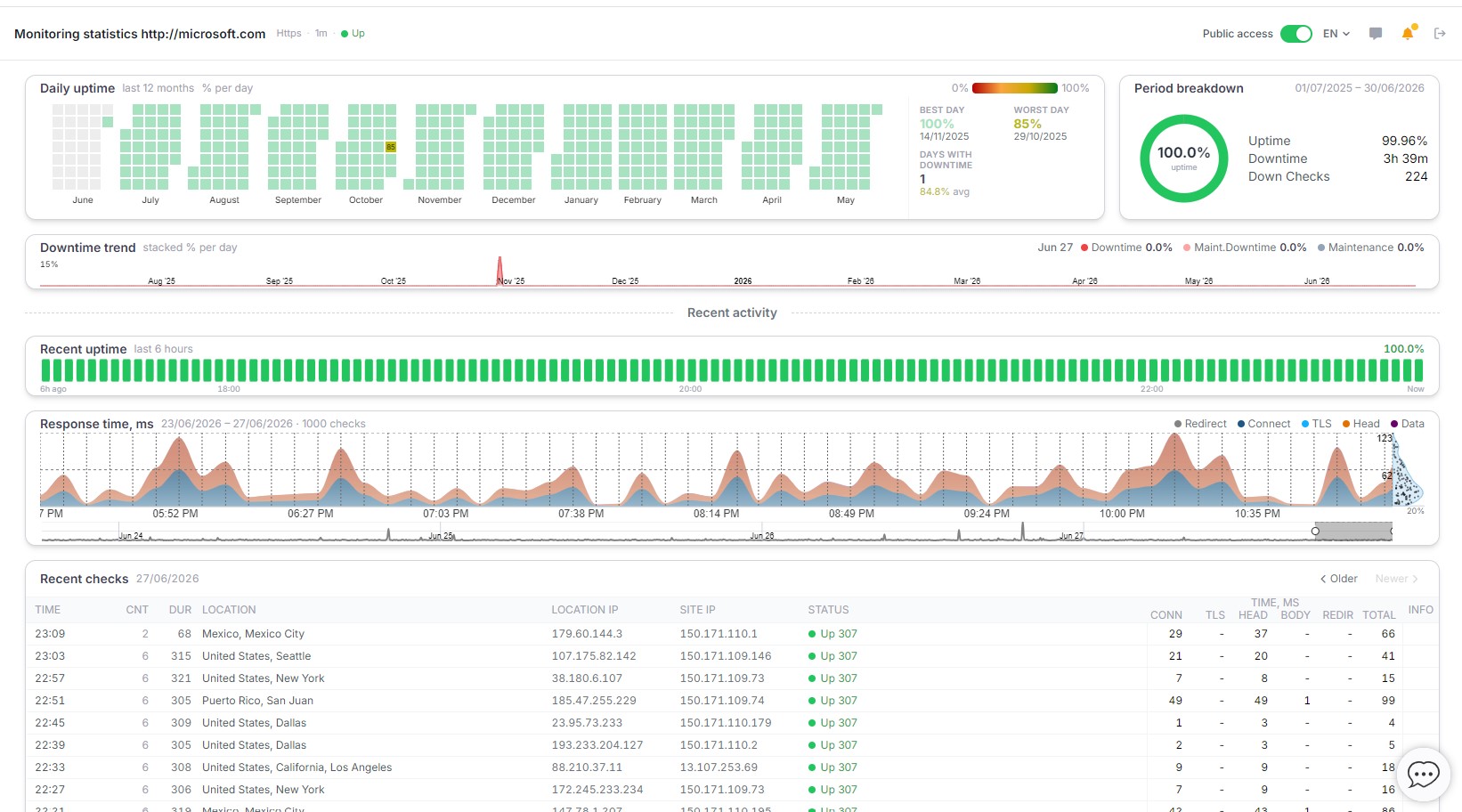This screenshot has height=812, width=1462.
Task: Toggle the Redirect legend series
Action: click(x=1200, y=424)
